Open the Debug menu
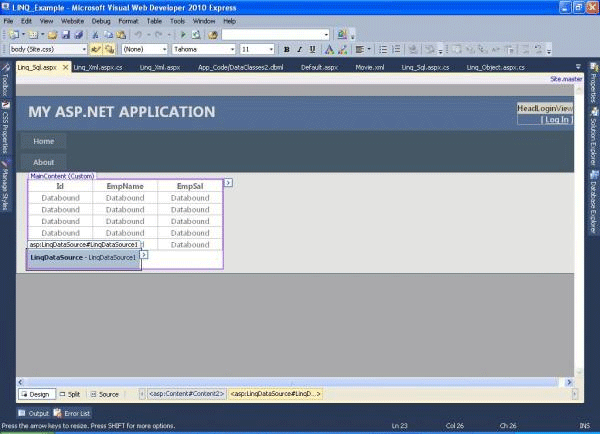600x434 pixels. pyautogui.click(x=101, y=20)
